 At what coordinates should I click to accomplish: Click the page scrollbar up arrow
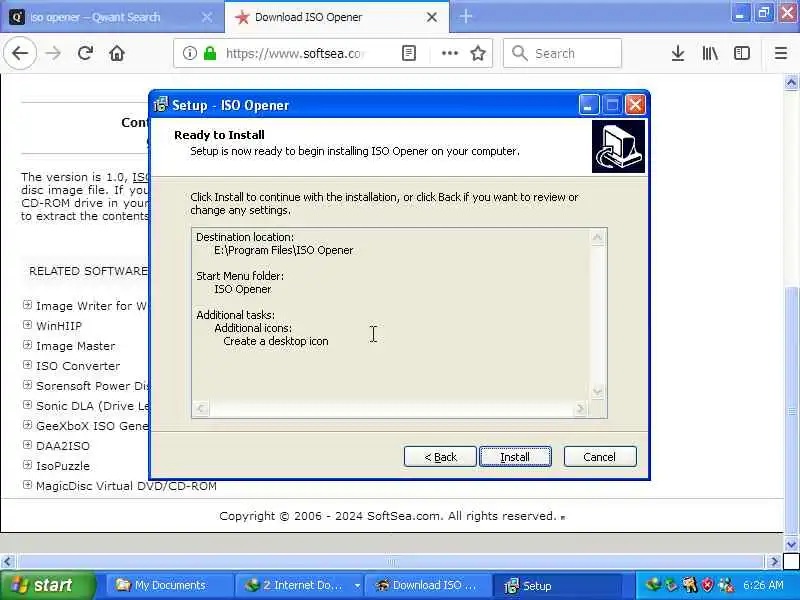coord(791,83)
